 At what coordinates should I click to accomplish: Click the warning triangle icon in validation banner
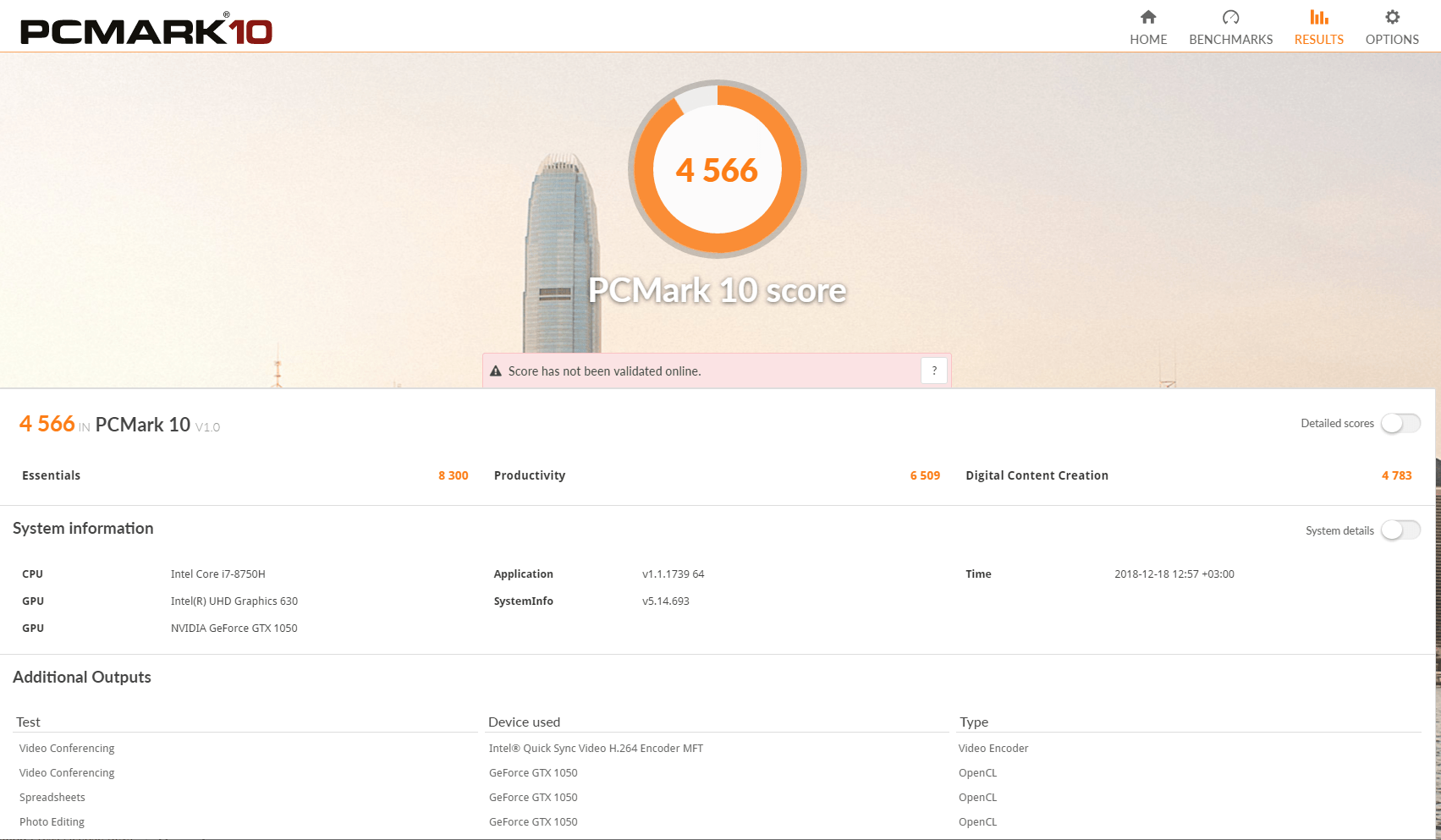click(x=496, y=371)
